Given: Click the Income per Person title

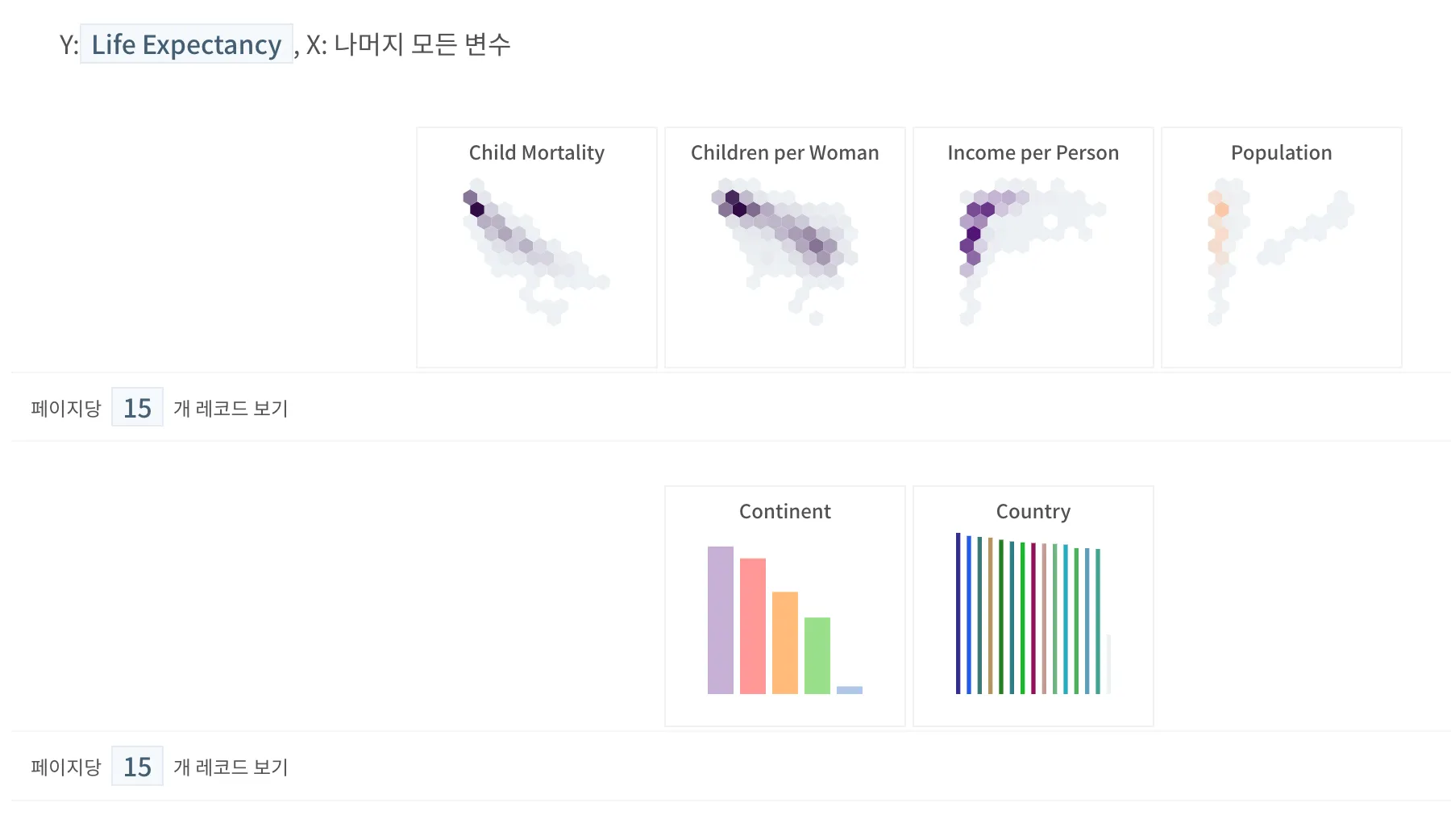Looking at the screenshot, I should tap(1033, 153).
